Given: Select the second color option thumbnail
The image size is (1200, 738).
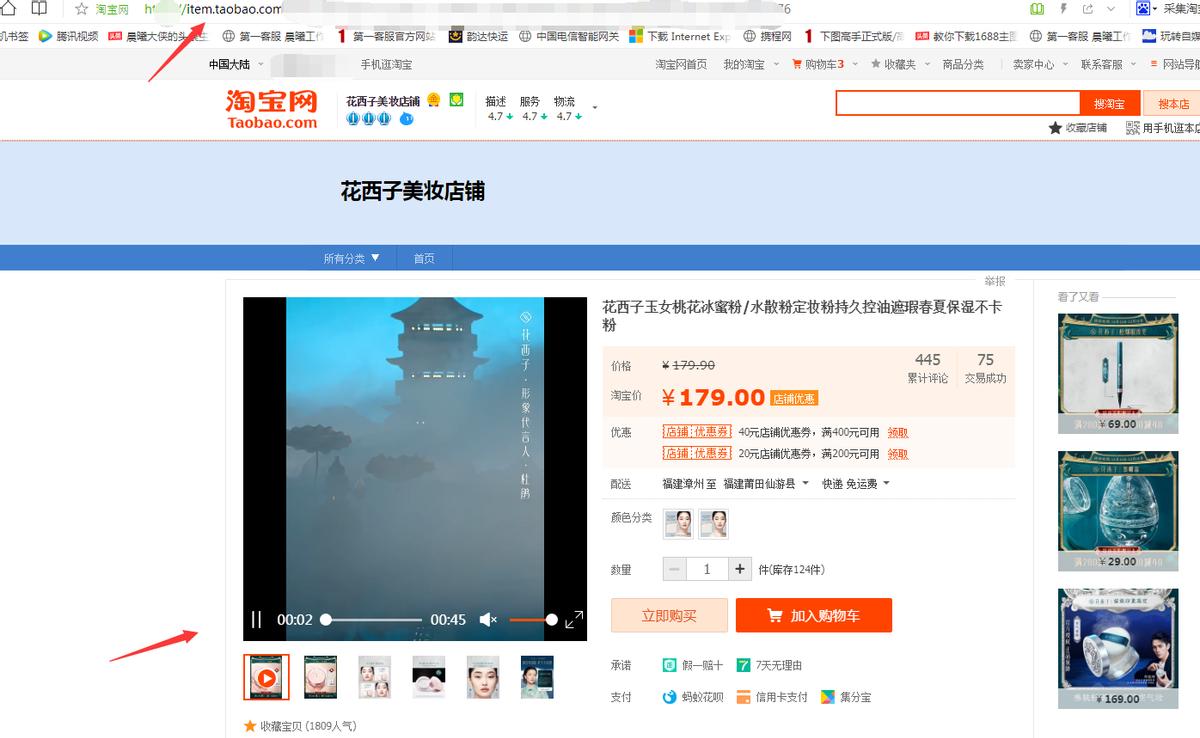Looking at the screenshot, I should 714,523.
